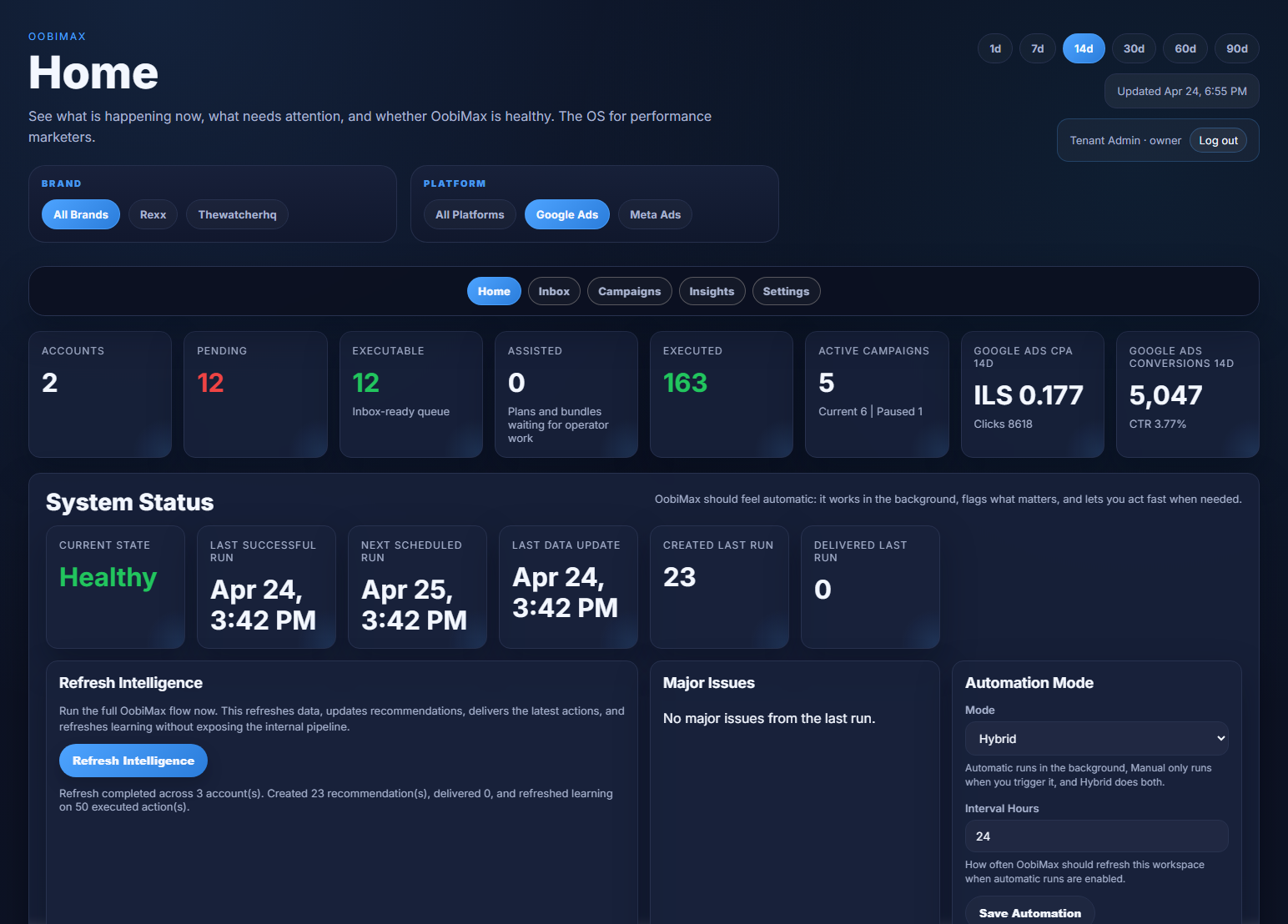Switch time range to 30d
This screenshot has height=924, width=1288.
[1134, 48]
